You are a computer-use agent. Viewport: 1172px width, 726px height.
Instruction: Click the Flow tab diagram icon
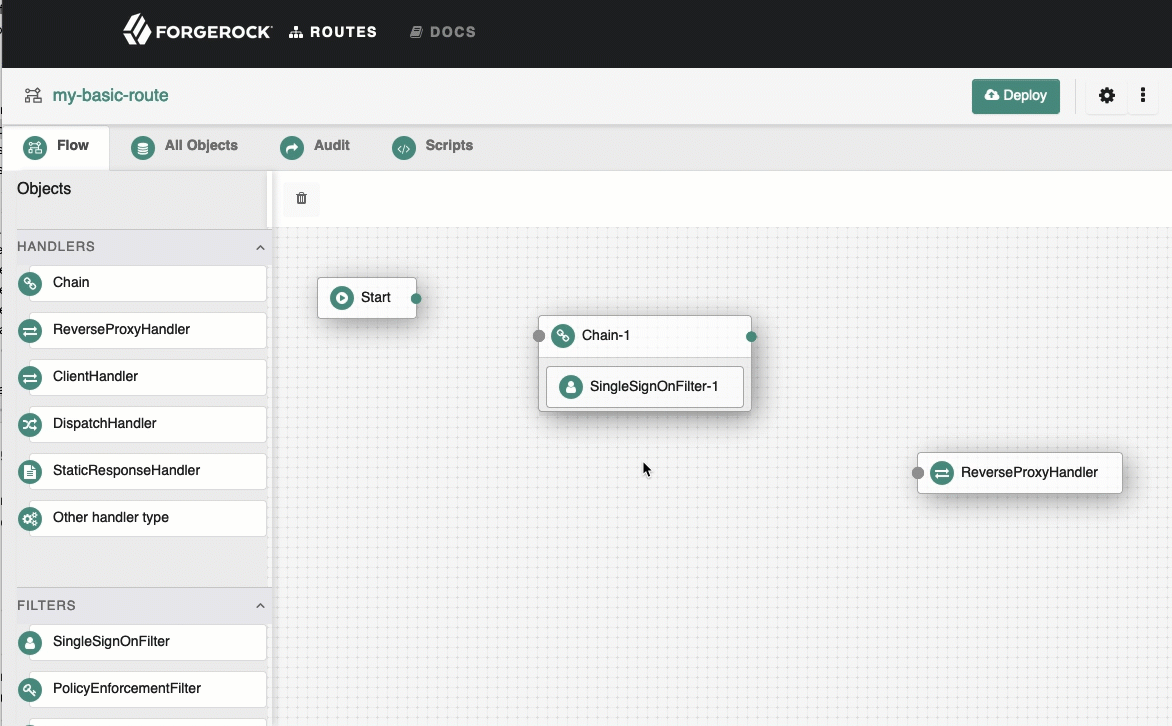[34, 148]
